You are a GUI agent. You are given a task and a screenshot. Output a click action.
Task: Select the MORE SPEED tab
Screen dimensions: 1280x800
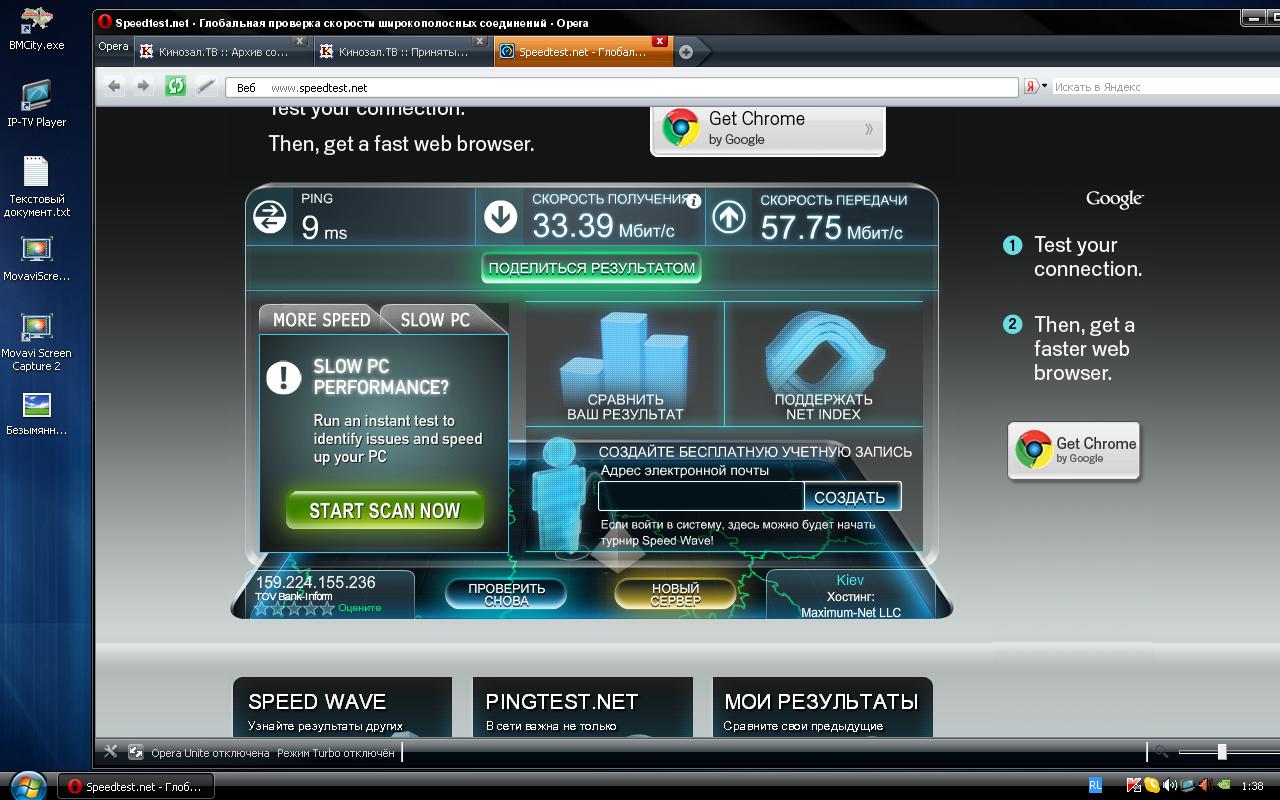pyautogui.click(x=321, y=319)
